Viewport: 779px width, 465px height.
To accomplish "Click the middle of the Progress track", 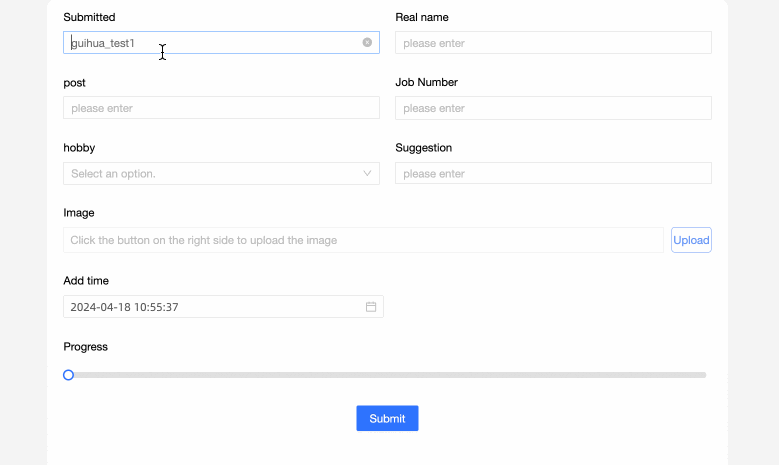I will 387,375.
